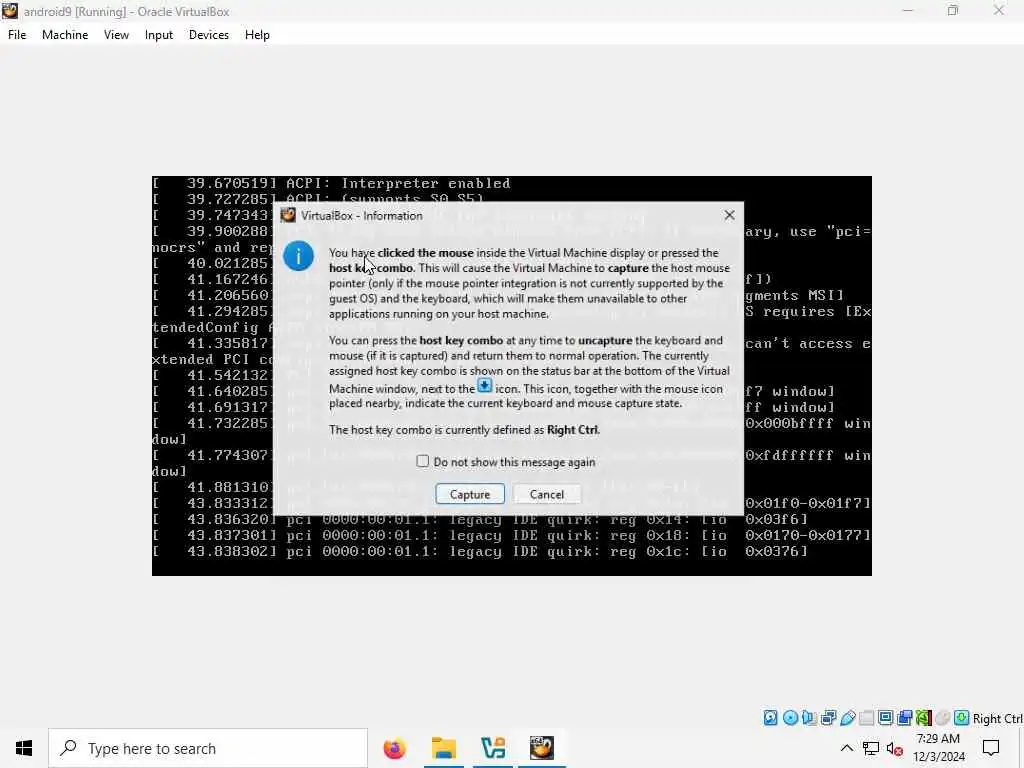Click the audio indicator in VirtualBox status bar
1024x768 pixels.
pos(809,718)
